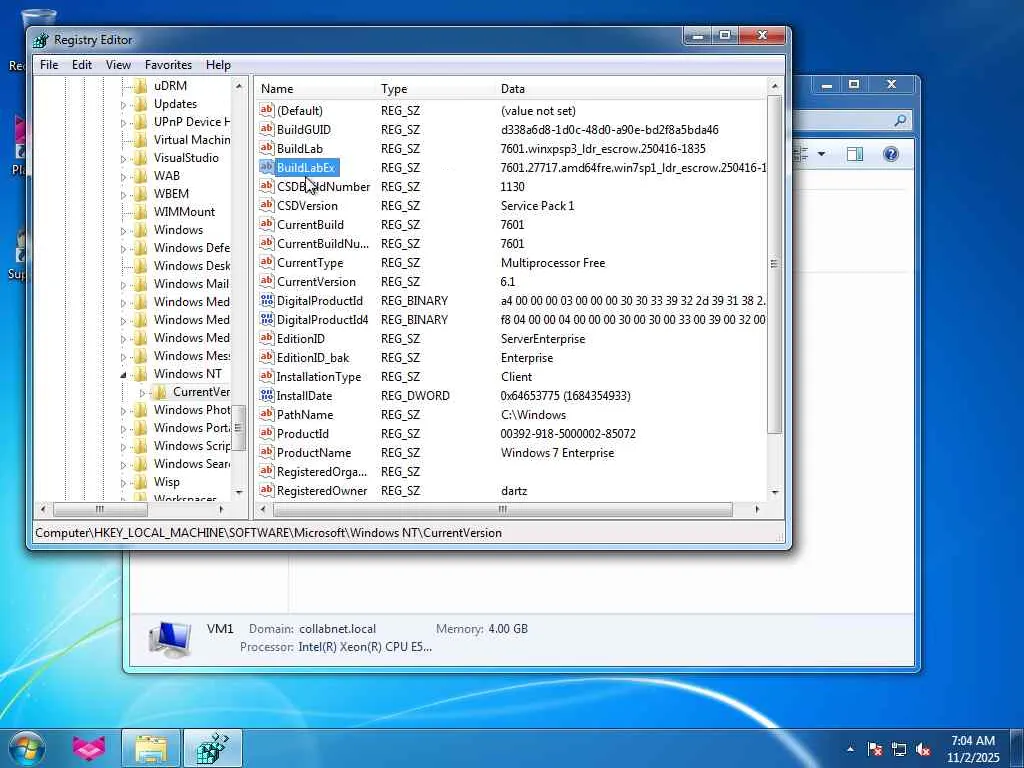The width and height of the screenshot is (1024, 768).
Task: Expand the VisualStudio key
Action: (123, 159)
